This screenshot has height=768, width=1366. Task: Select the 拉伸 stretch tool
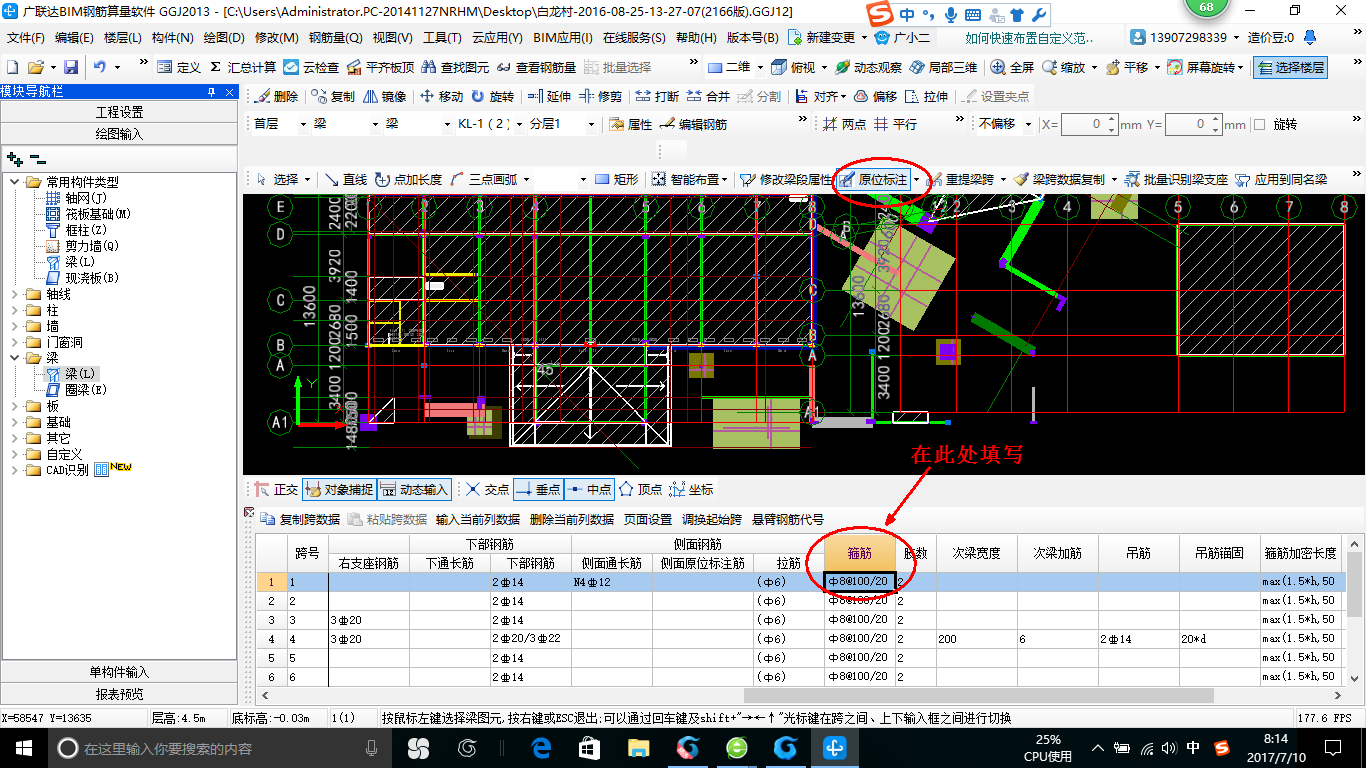tap(927, 96)
